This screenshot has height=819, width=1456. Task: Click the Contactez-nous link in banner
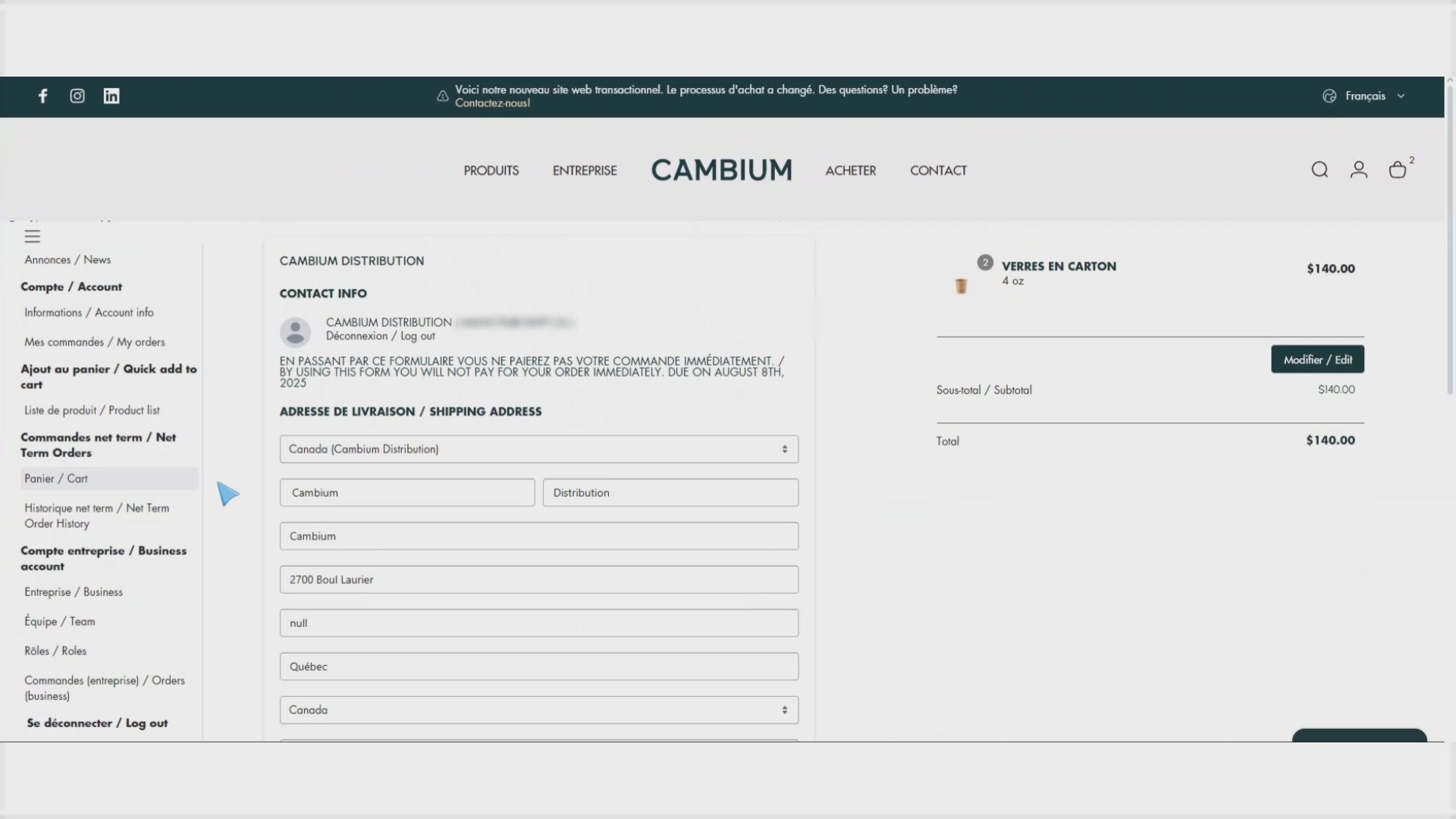pyautogui.click(x=492, y=103)
